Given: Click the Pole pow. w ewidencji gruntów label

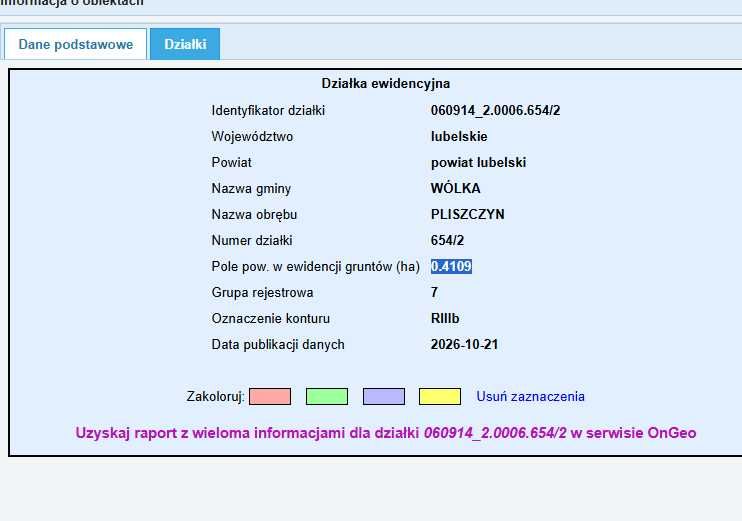Looking at the screenshot, I should click(x=316, y=266).
